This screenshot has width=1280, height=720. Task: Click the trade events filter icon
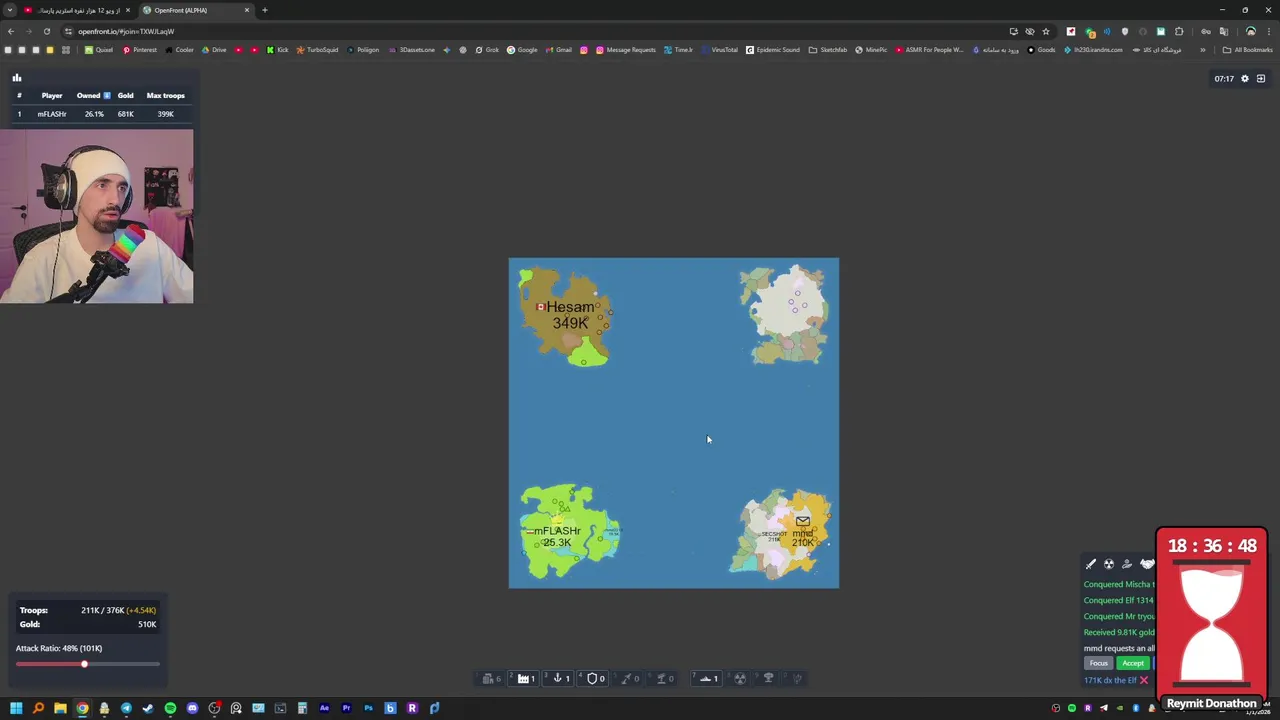coord(1127,564)
